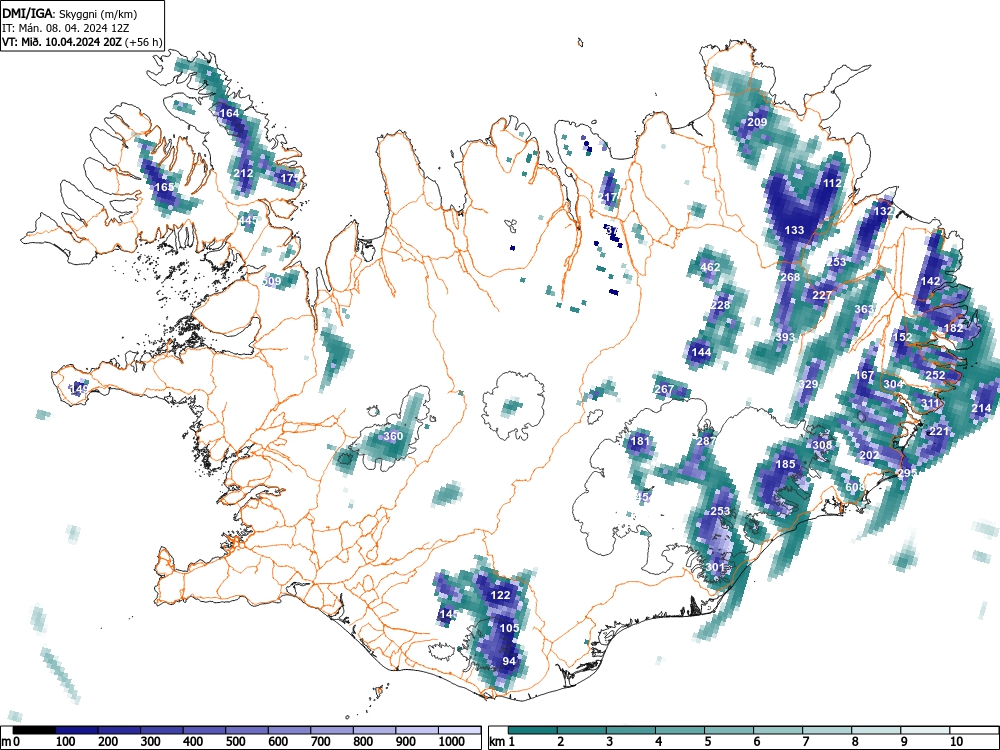Click the visibility value 393 on the map
The image size is (1000, 750).
(x=785, y=337)
